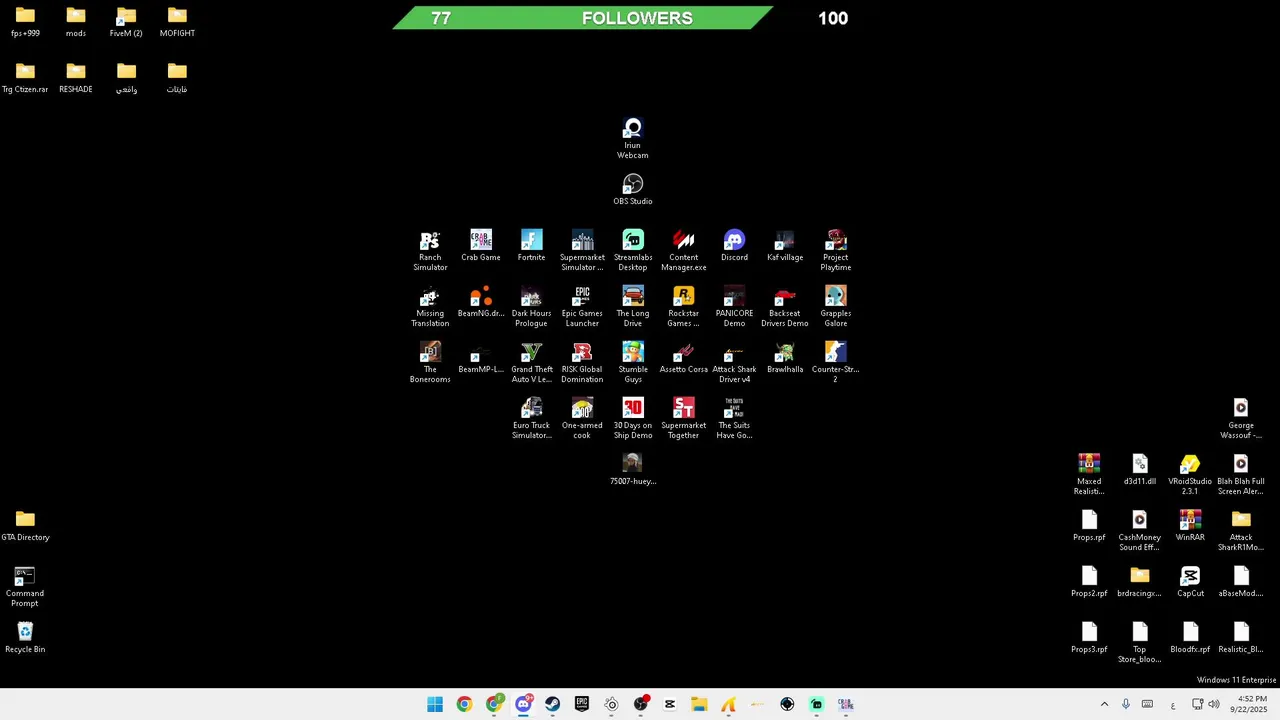Show hidden system tray icons chevron

(x=1104, y=704)
